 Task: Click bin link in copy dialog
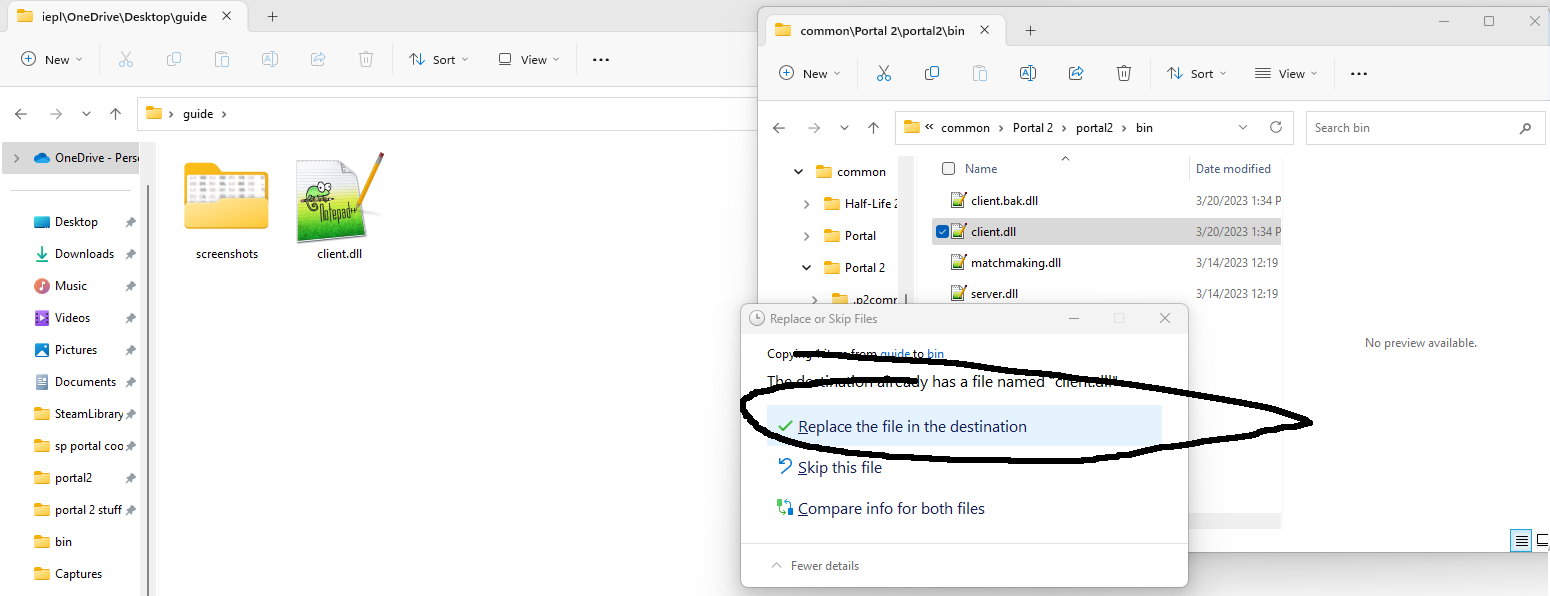pos(936,354)
